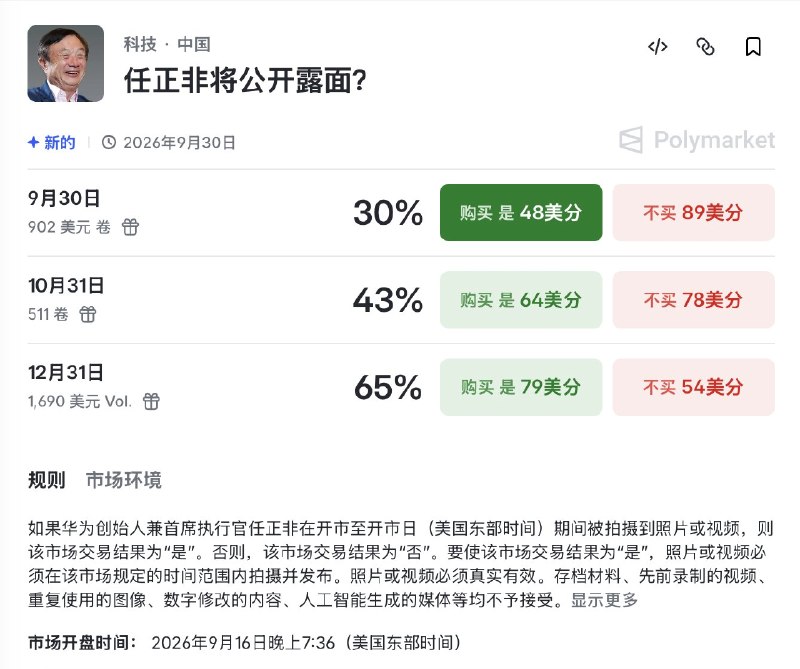Click the gift icon on the 9月30日 row
The height and width of the screenshot is (669, 800).
point(130,227)
